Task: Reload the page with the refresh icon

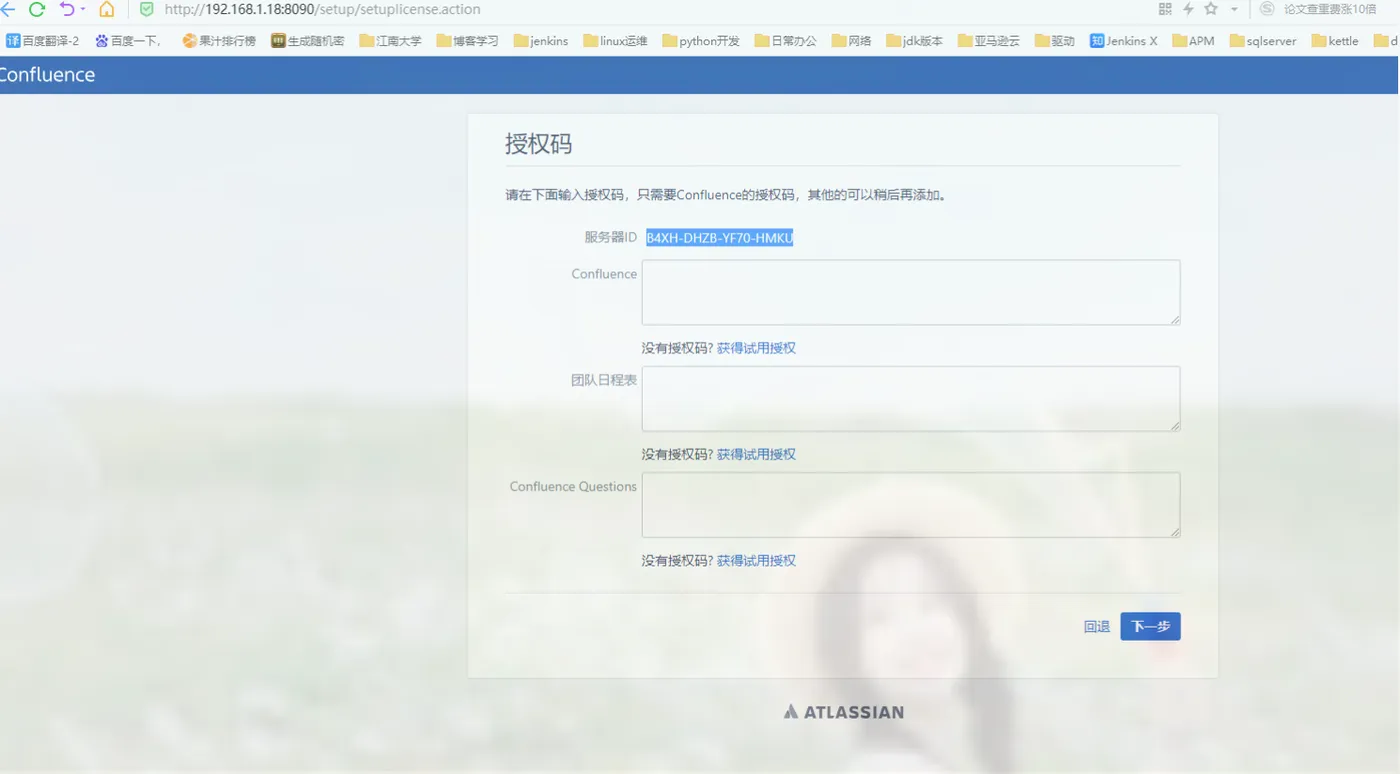Action: coord(37,9)
